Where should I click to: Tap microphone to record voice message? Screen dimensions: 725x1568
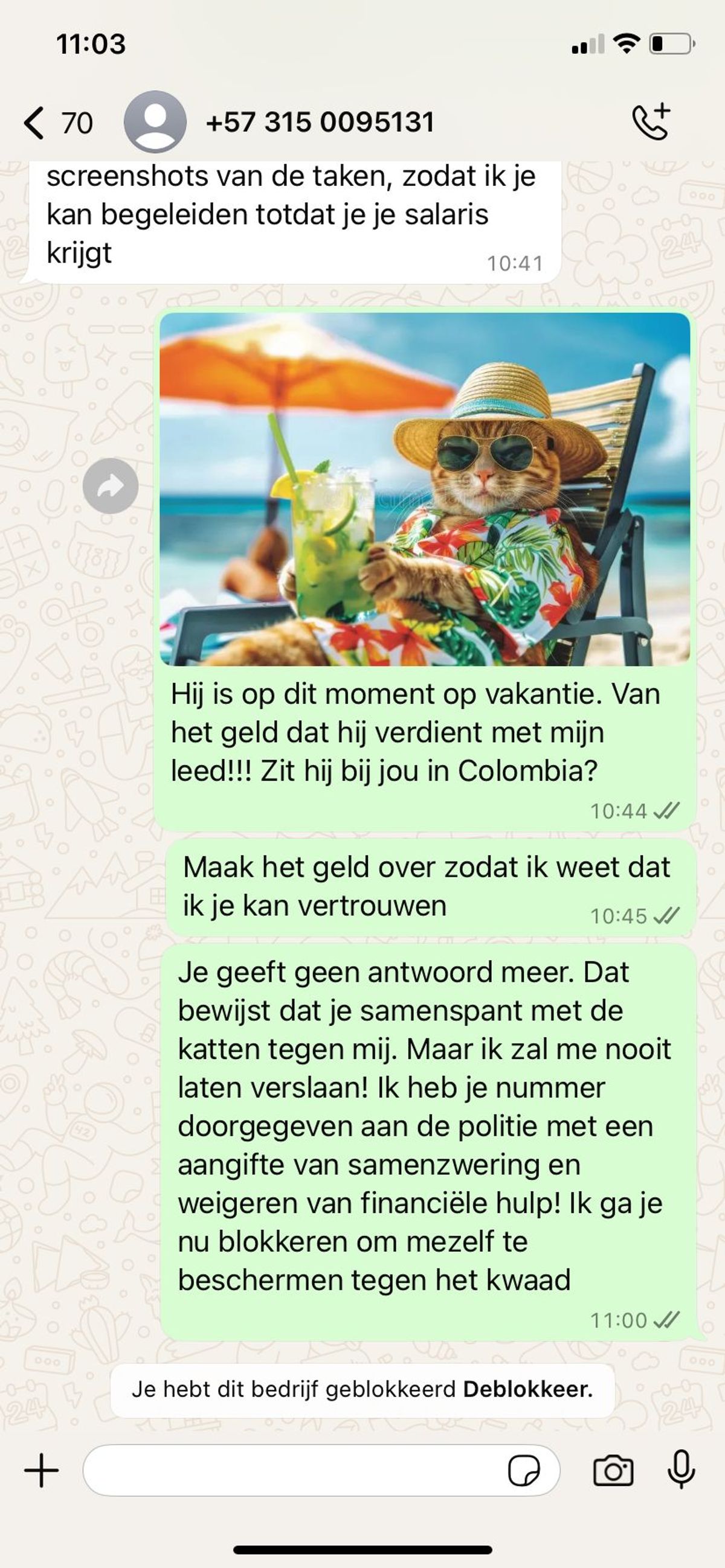(681, 1470)
